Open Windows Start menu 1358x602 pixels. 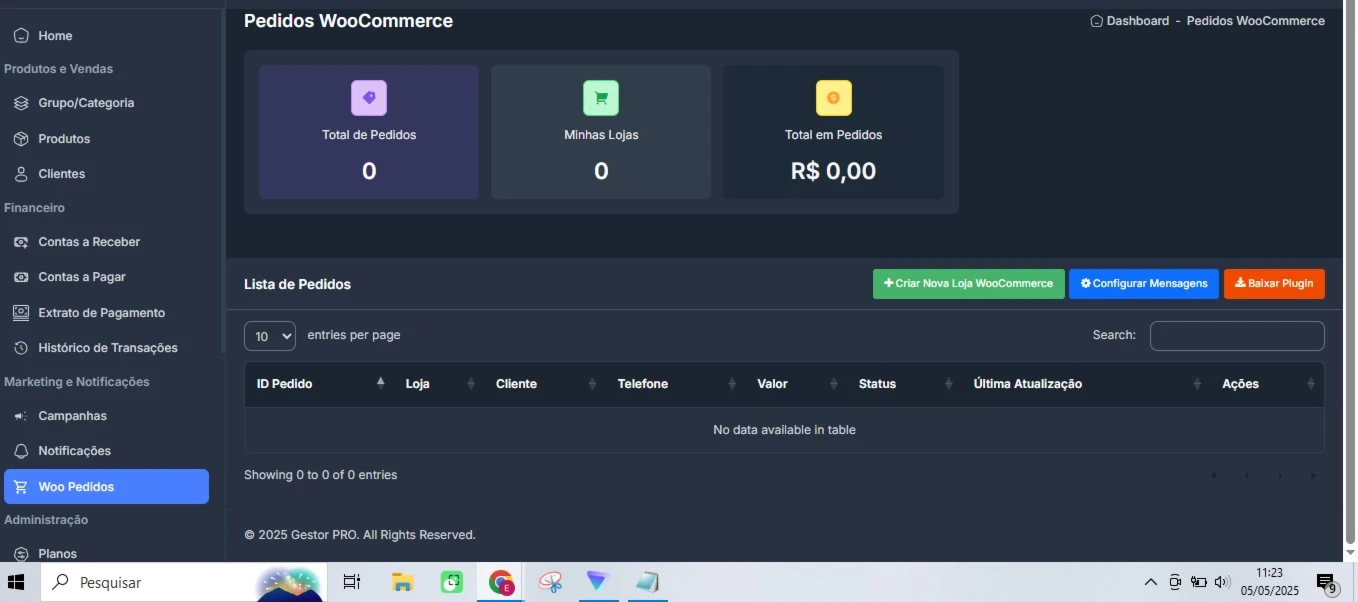[16, 582]
